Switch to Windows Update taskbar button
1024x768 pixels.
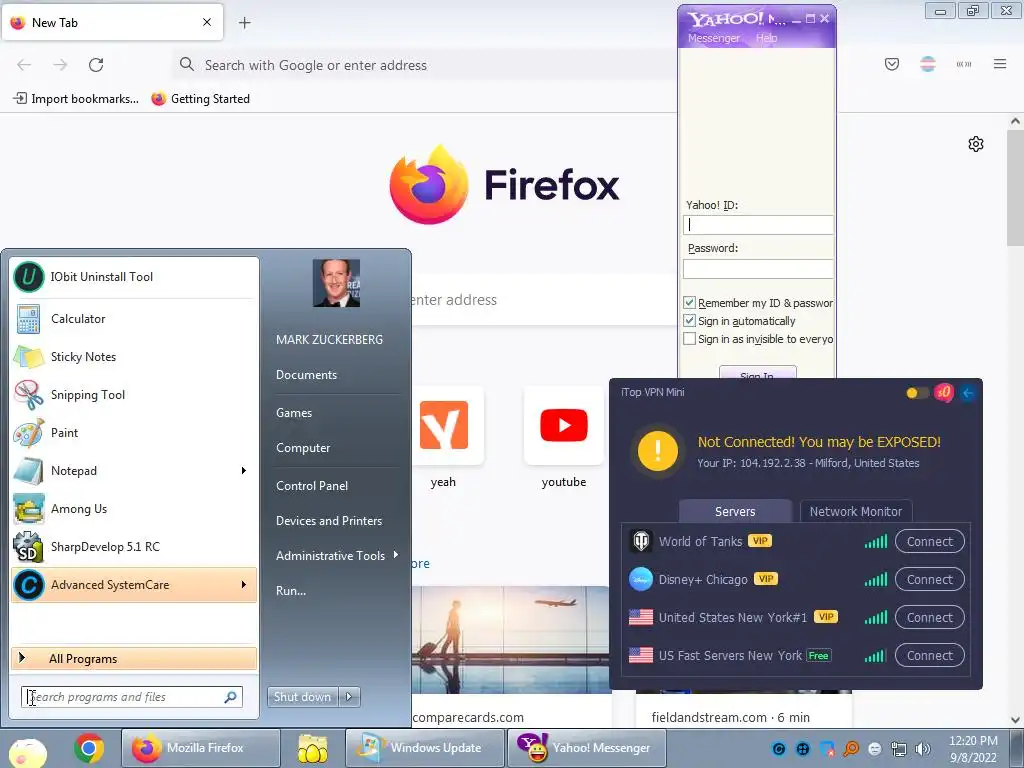424,748
